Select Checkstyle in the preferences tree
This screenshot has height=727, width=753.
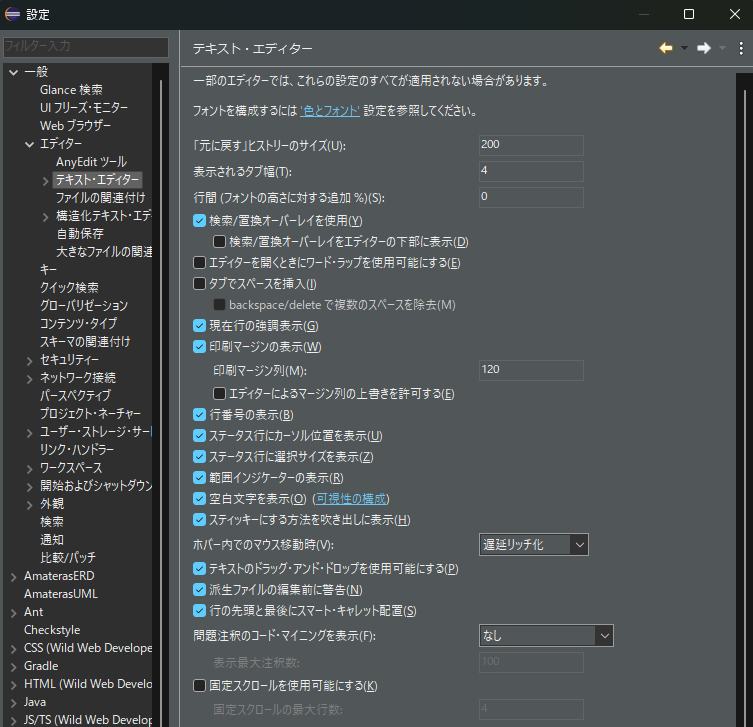click(x=52, y=630)
